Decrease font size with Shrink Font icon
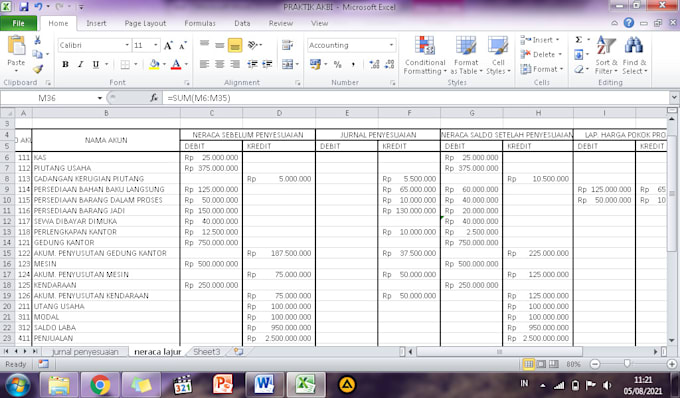This screenshot has height=398, width=680. tap(183, 45)
